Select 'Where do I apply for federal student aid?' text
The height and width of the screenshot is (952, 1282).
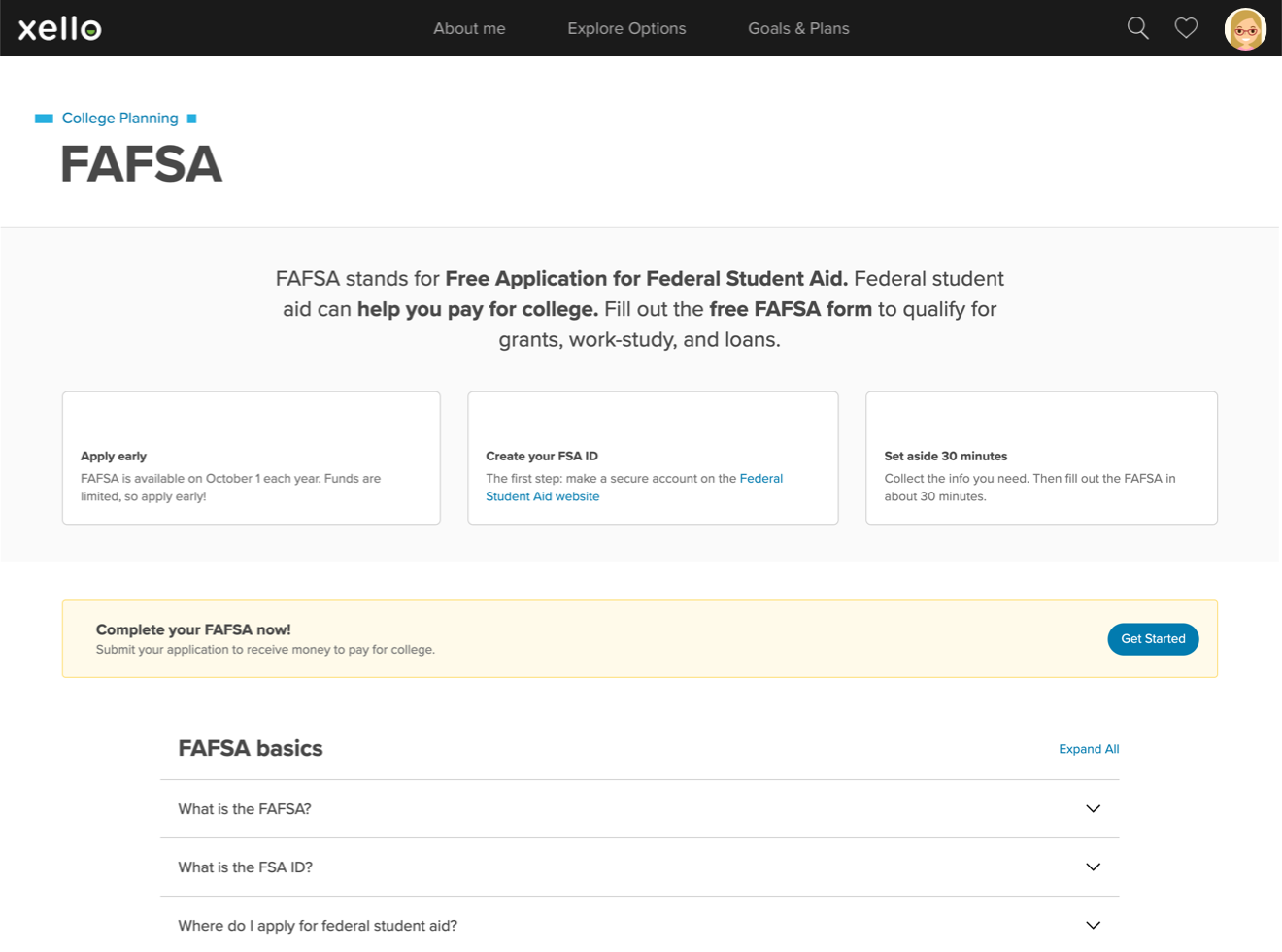(318, 926)
